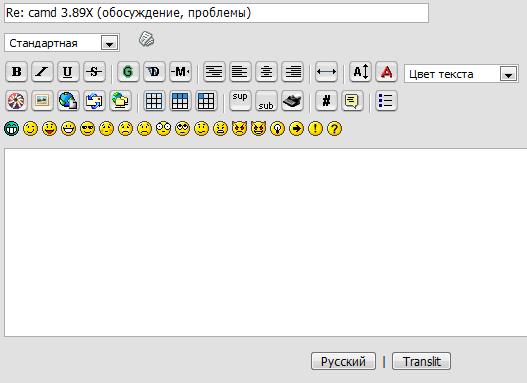Image resolution: width=527 pixels, height=383 pixels.
Task: Insert the grinning twisted devil smiley
Action: click(258, 129)
